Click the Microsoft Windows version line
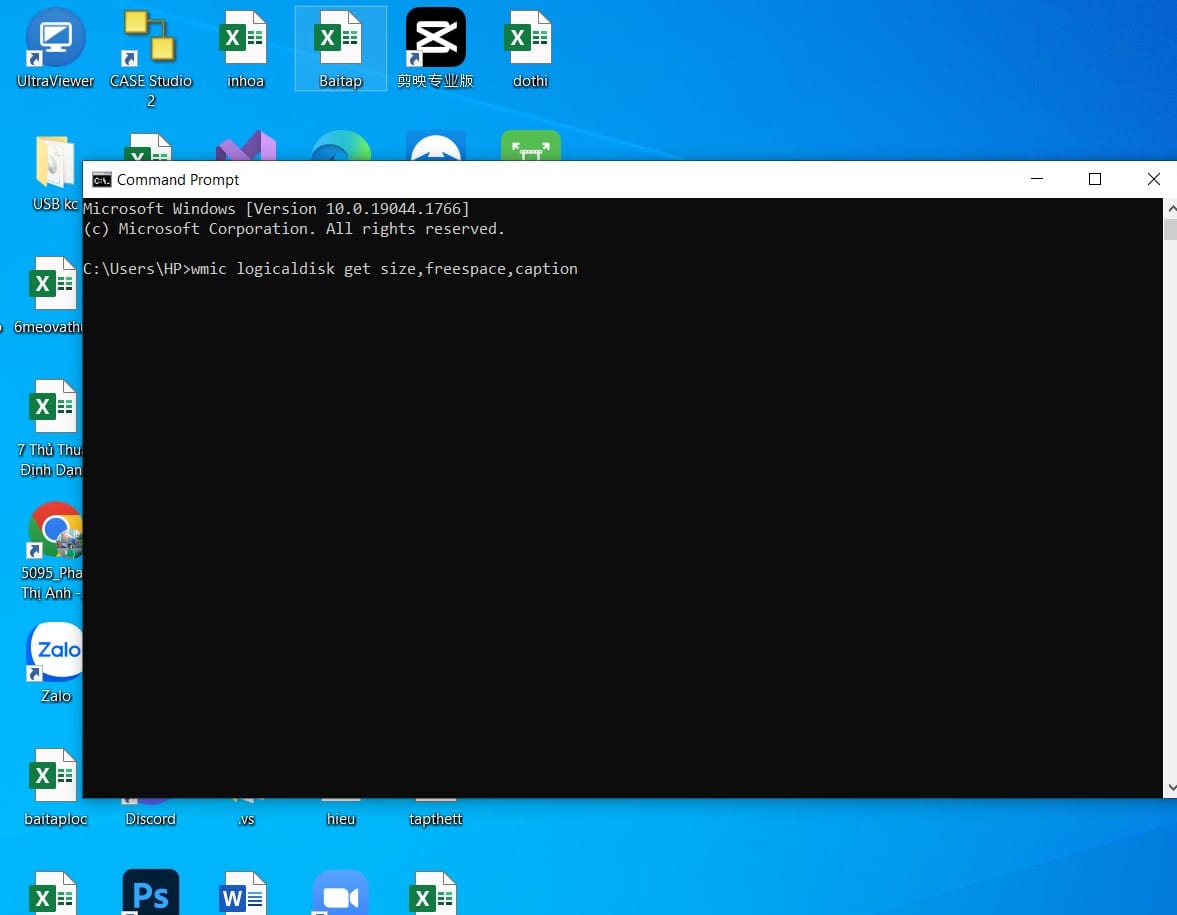 (276, 209)
